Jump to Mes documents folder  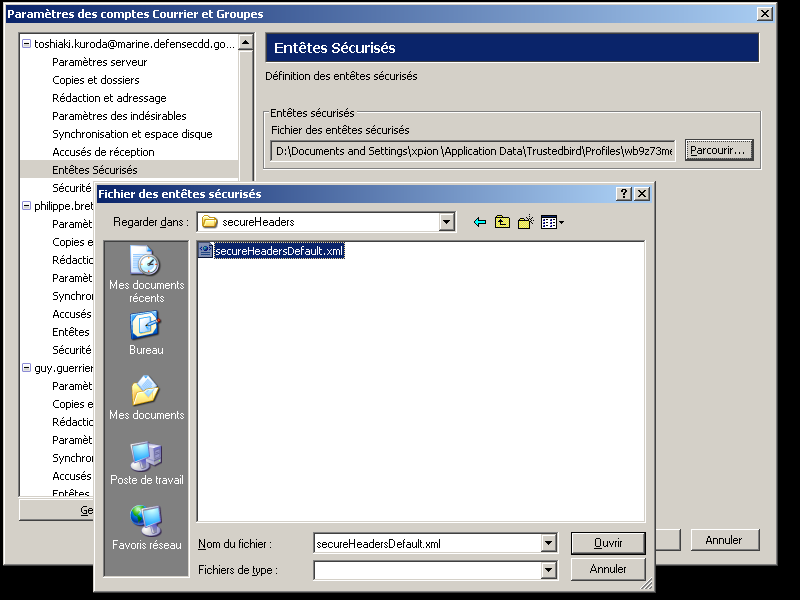point(146,397)
